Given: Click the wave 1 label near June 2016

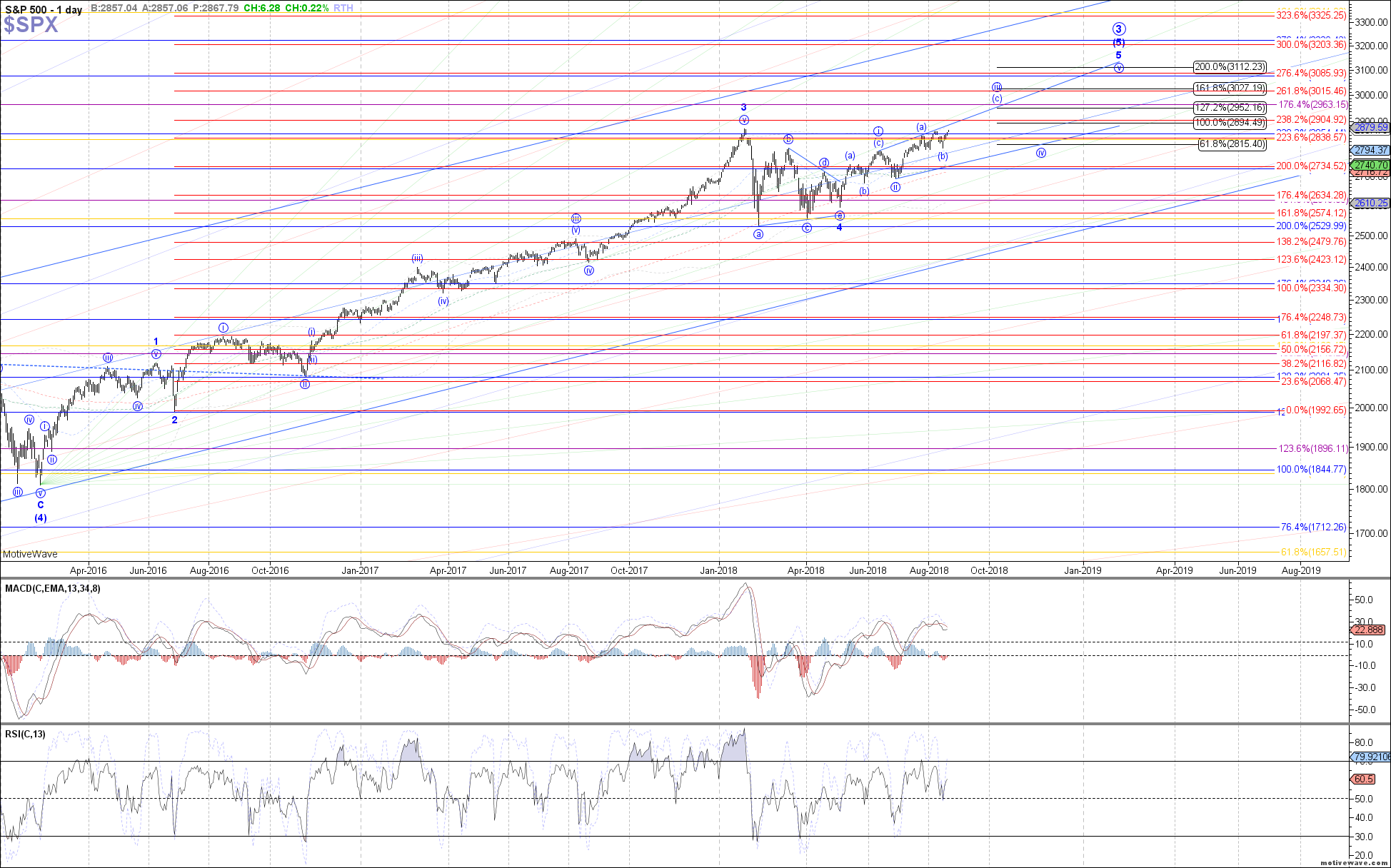Looking at the screenshot, I should click(x=156, y=341).
